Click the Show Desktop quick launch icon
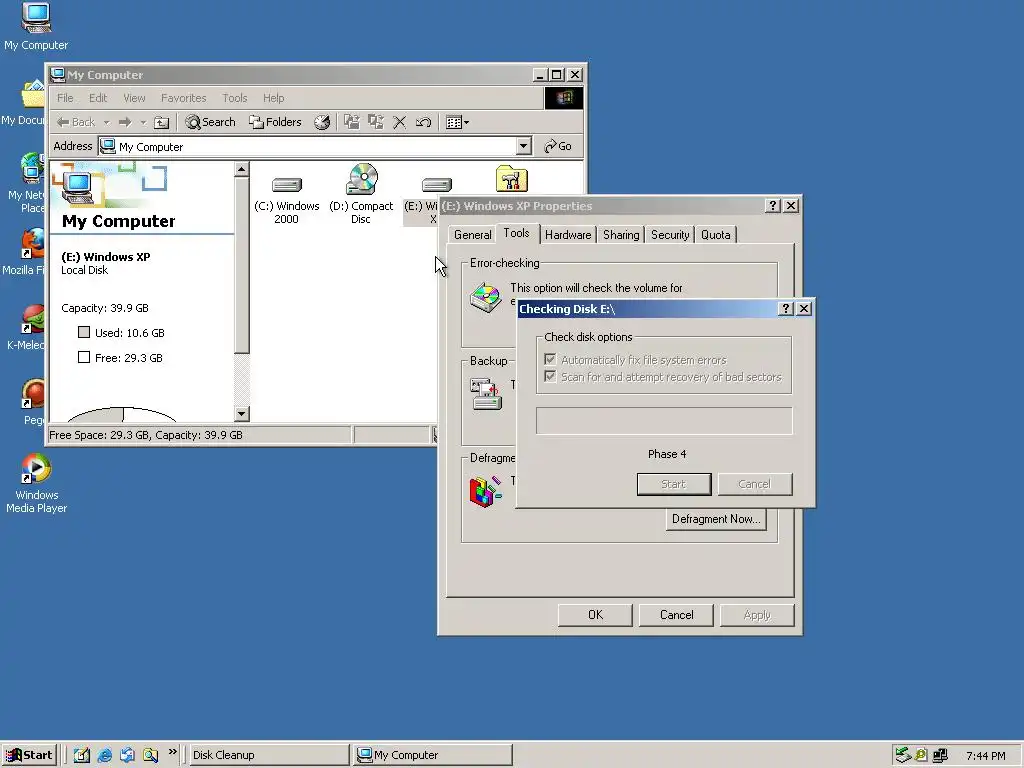The height and width of the screenshot is (768, 1024). click(81, 755)
